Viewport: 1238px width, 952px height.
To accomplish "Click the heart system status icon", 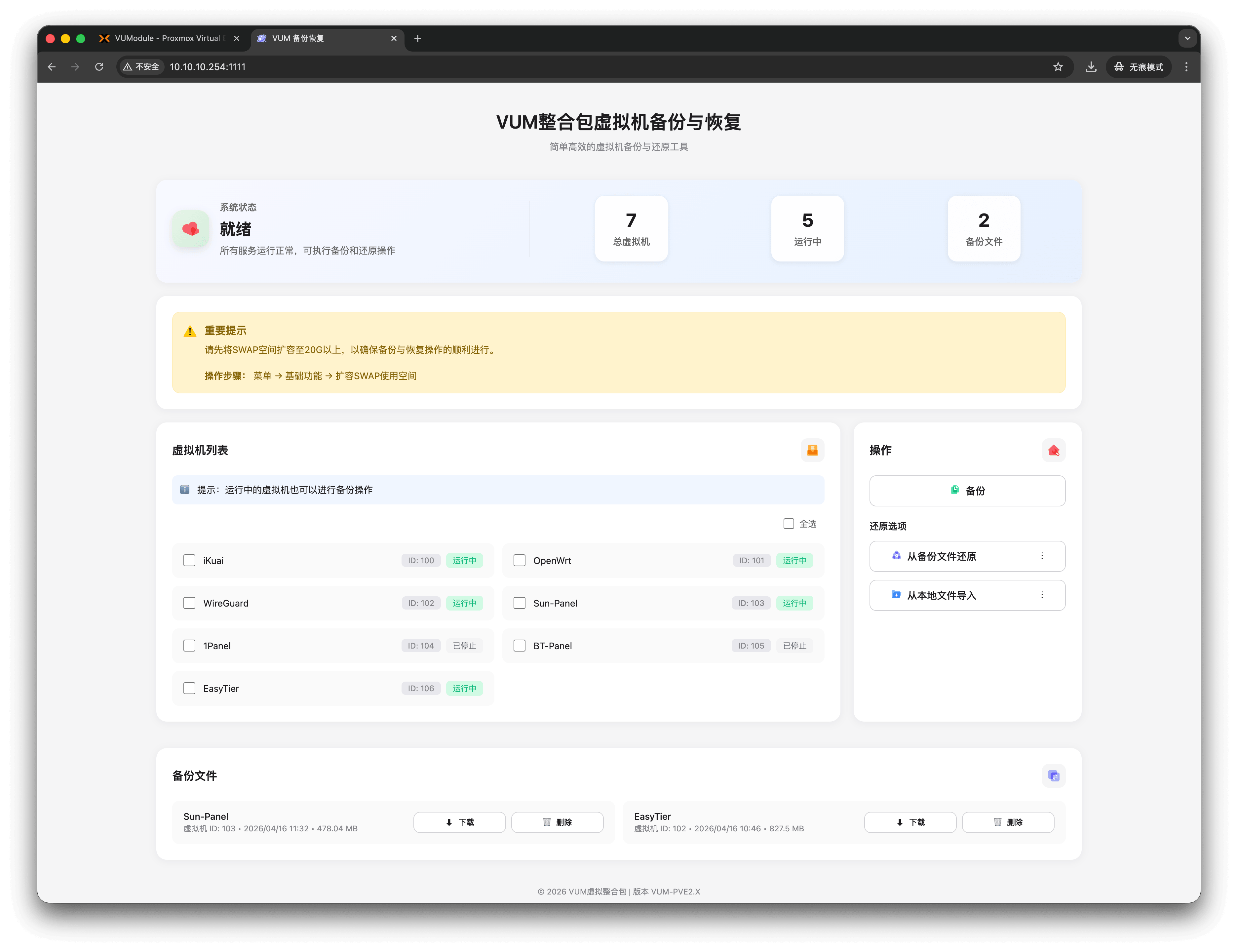I will pyautogui.click(x=191, y=229).
